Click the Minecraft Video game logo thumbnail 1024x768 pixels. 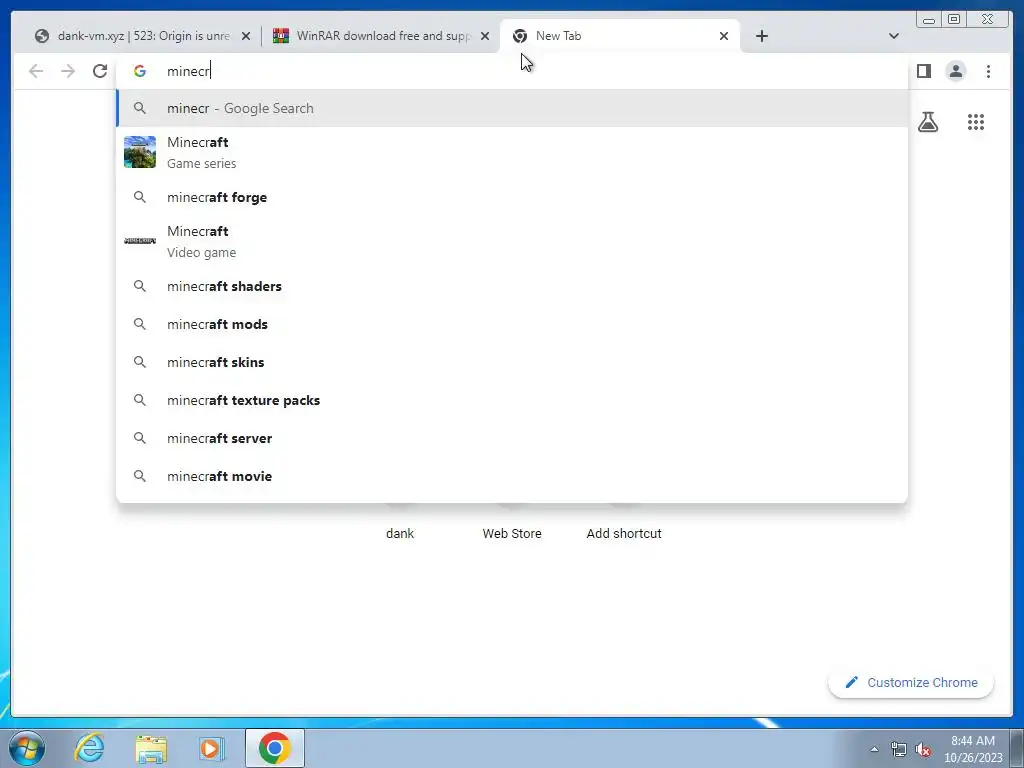[140, 241]
